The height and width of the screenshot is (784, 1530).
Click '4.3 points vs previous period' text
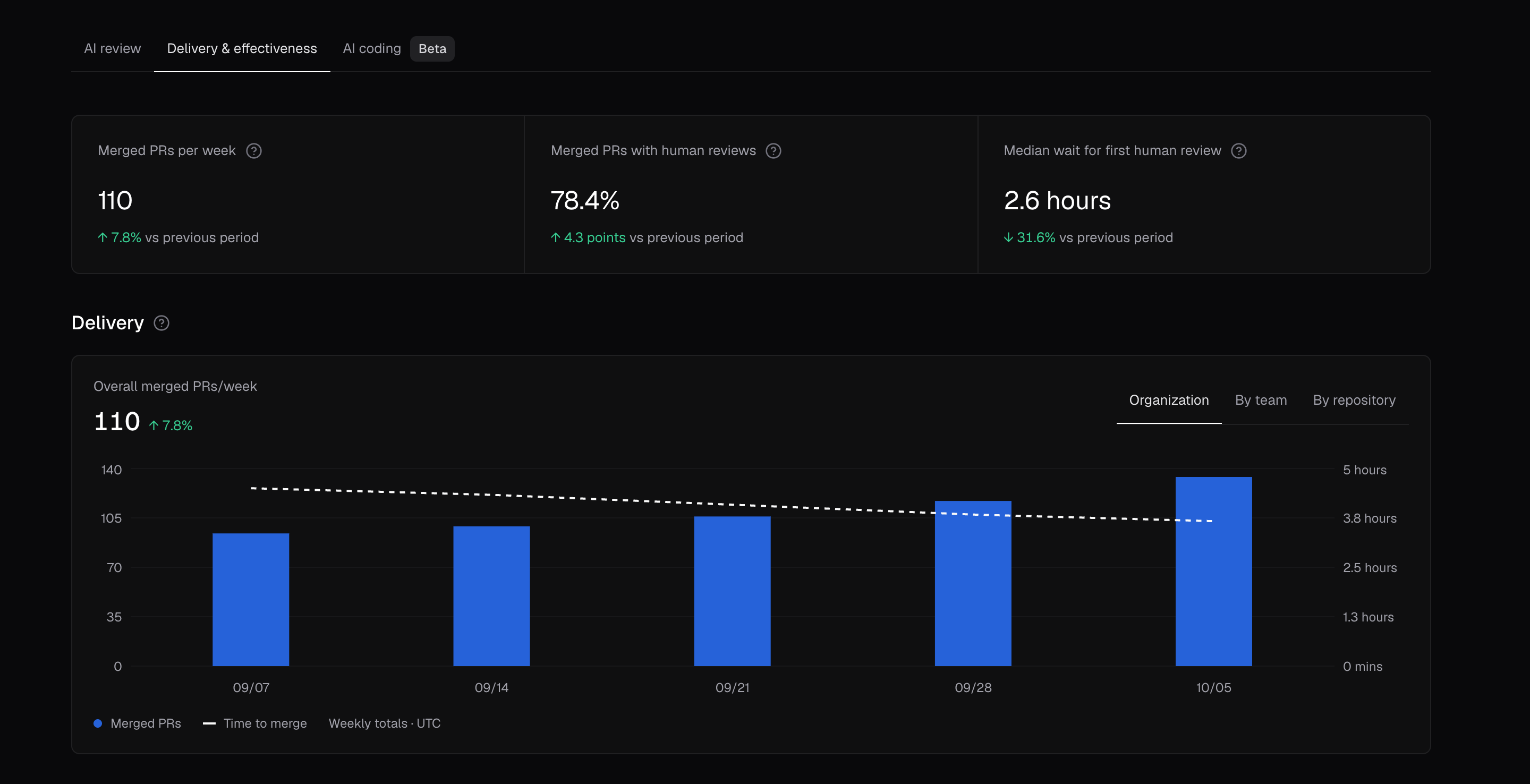[647, 237]
